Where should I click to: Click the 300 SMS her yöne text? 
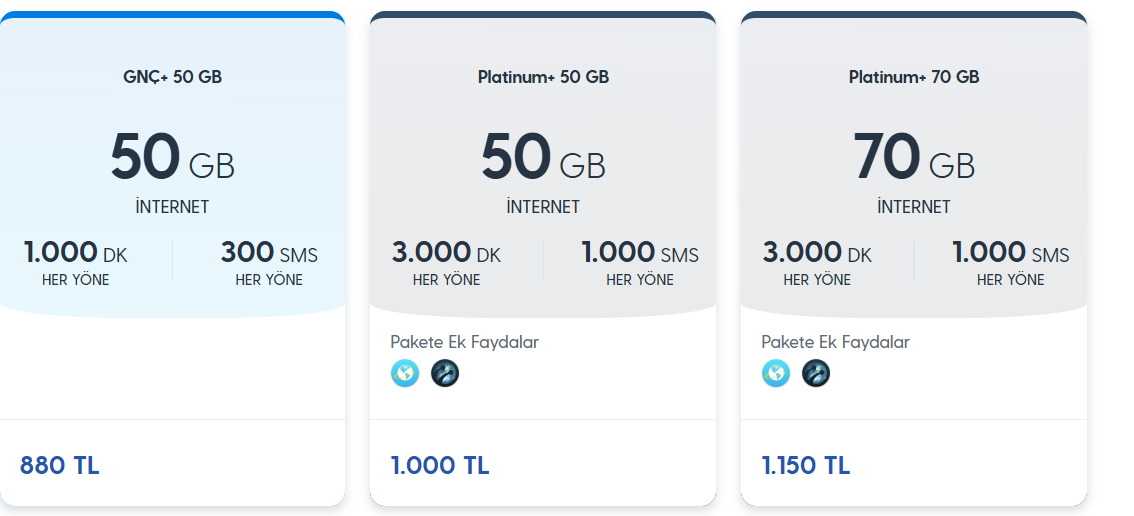[x=269, y=263]
